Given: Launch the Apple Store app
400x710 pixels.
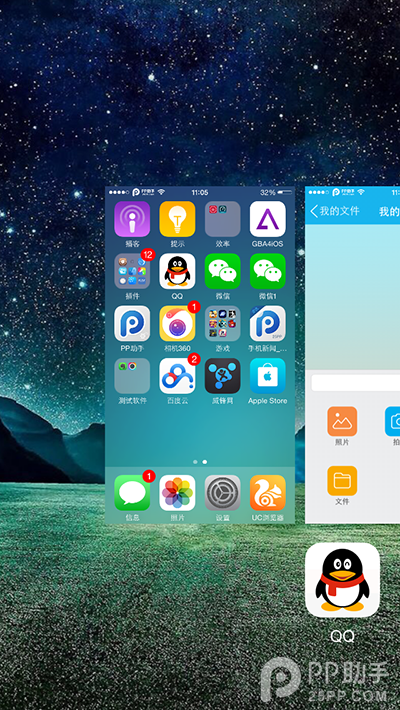Looking at the screenshot, I should (268, 376).
